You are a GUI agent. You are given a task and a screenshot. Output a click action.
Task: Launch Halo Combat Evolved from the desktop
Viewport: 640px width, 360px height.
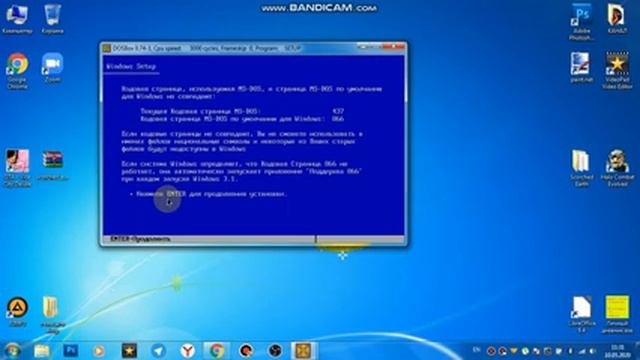(x=617, y=168)
